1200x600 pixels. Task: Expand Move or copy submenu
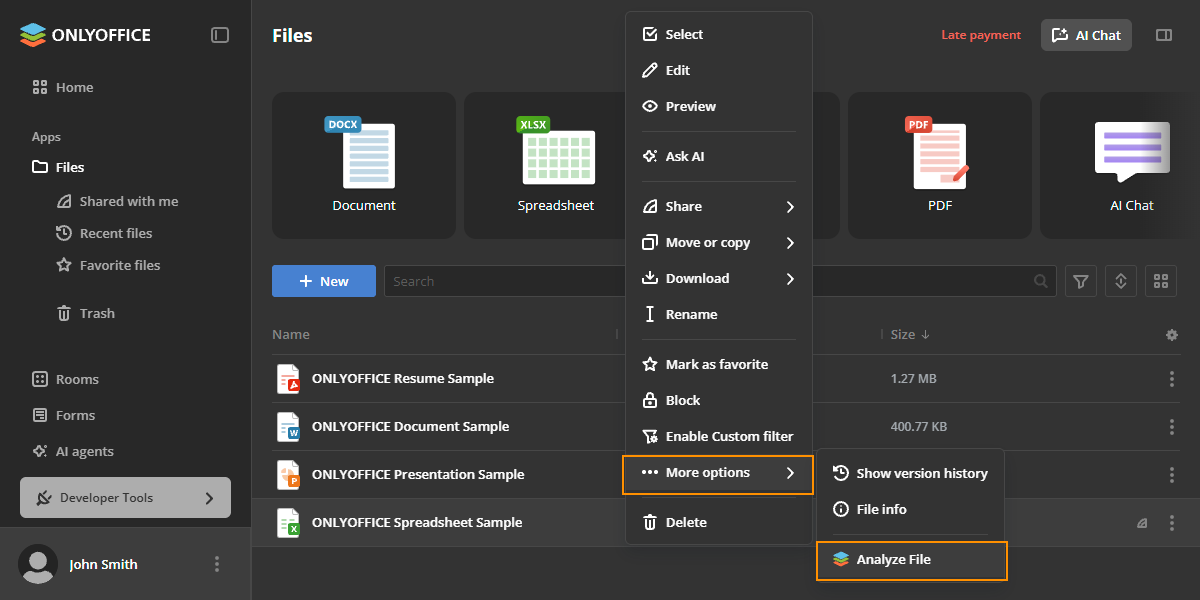tap(718, 242)
